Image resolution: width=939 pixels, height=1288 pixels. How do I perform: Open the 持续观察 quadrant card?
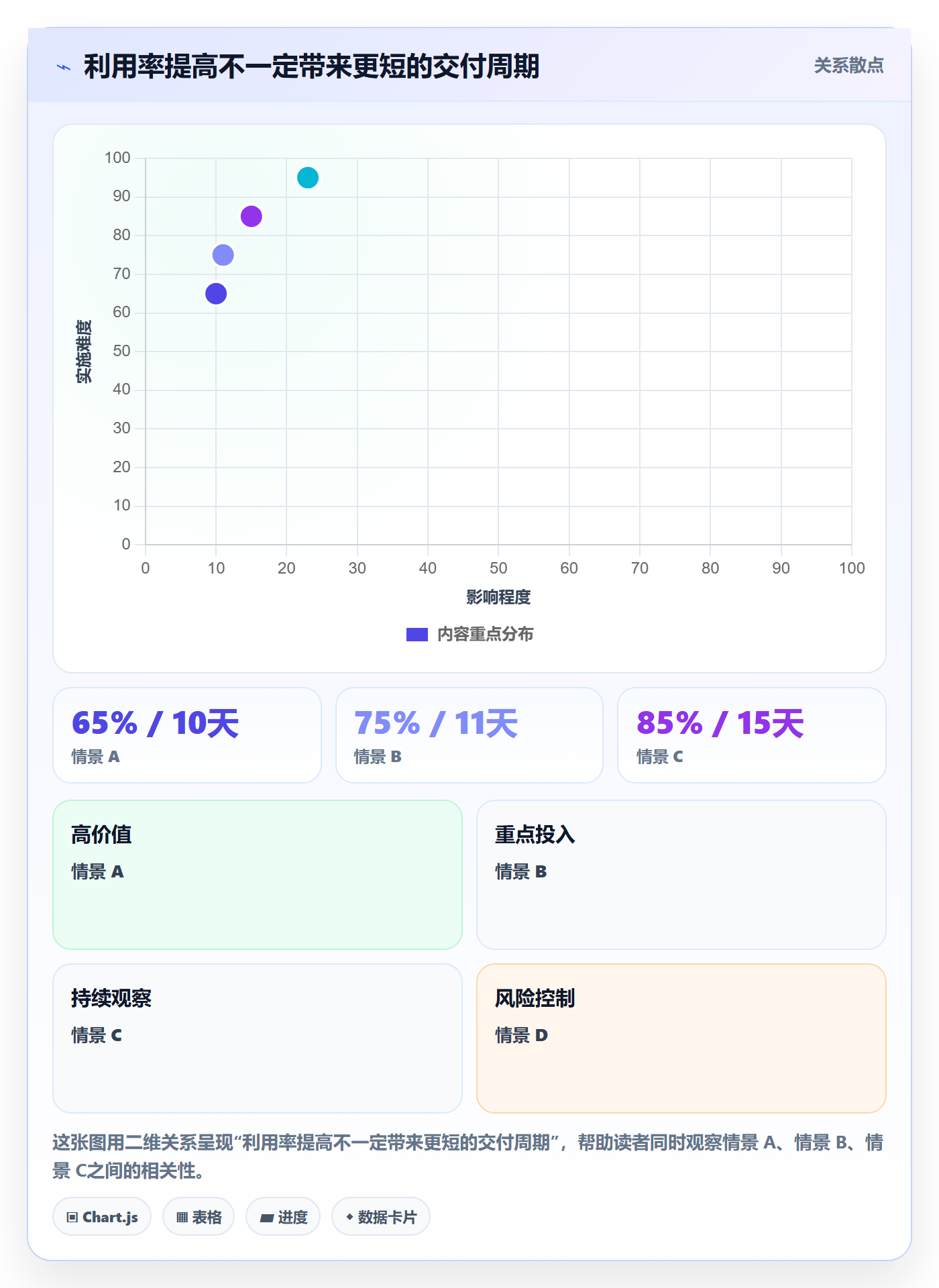click(x=258, y=1038)
